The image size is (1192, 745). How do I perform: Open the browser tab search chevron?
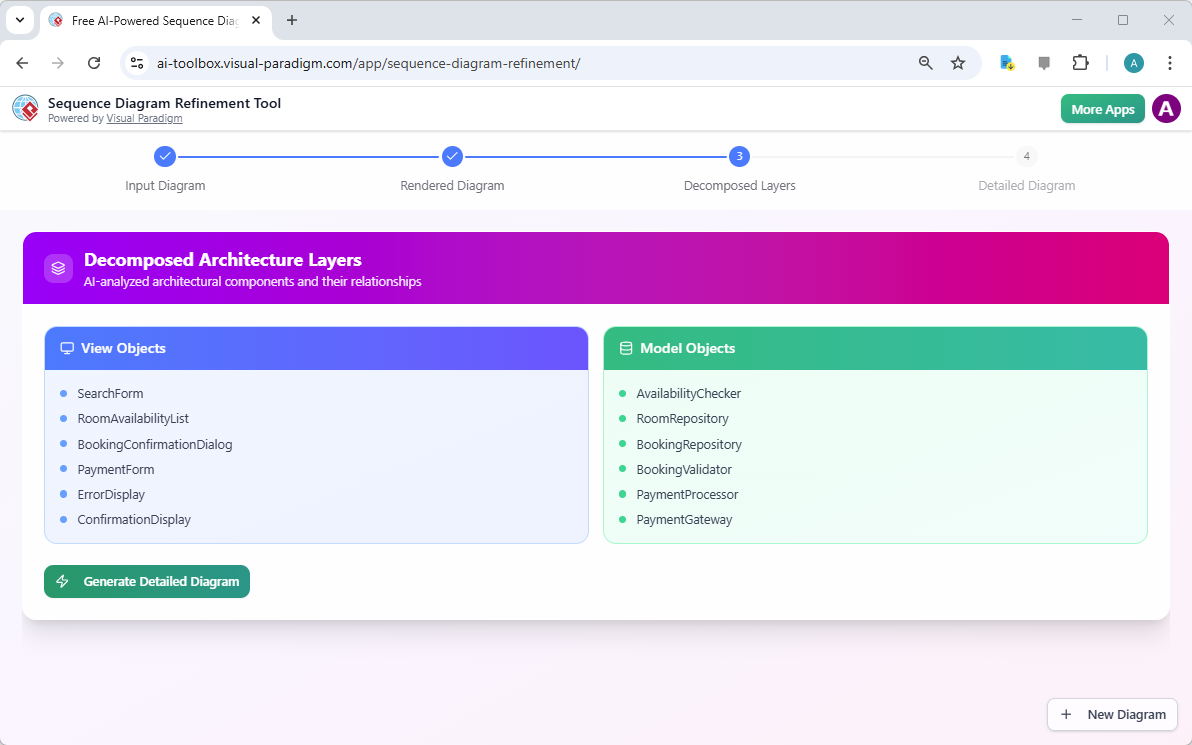point(19,20)
